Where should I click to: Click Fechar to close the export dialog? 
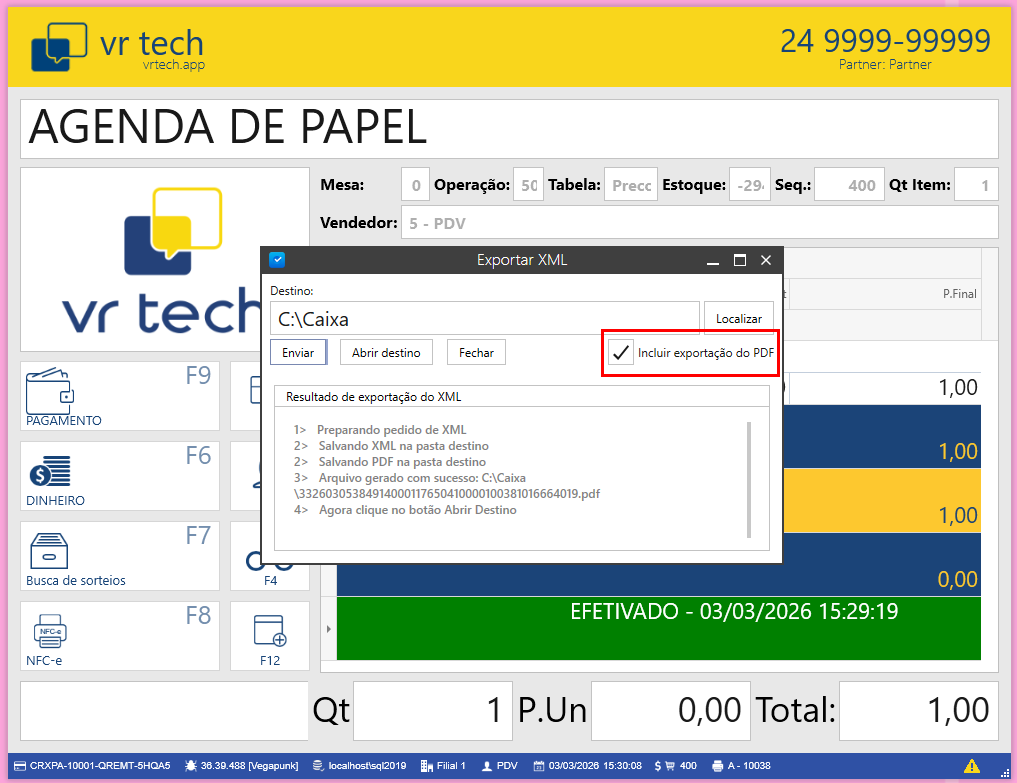coord(476,352)
